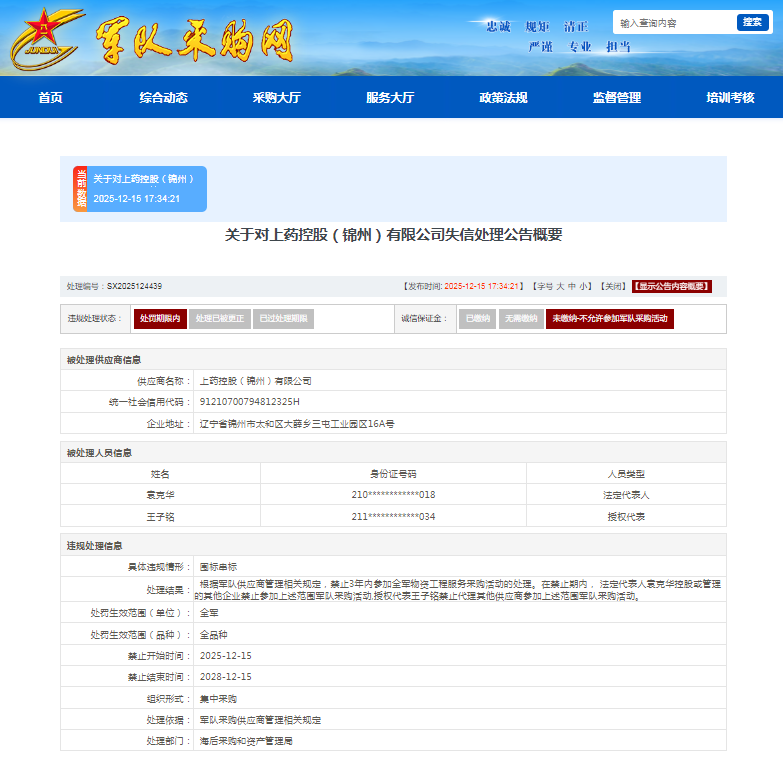Click the 无需缴纳 deposit status button
Viewport: 783px width, 758px height.
tap(521, 319)
